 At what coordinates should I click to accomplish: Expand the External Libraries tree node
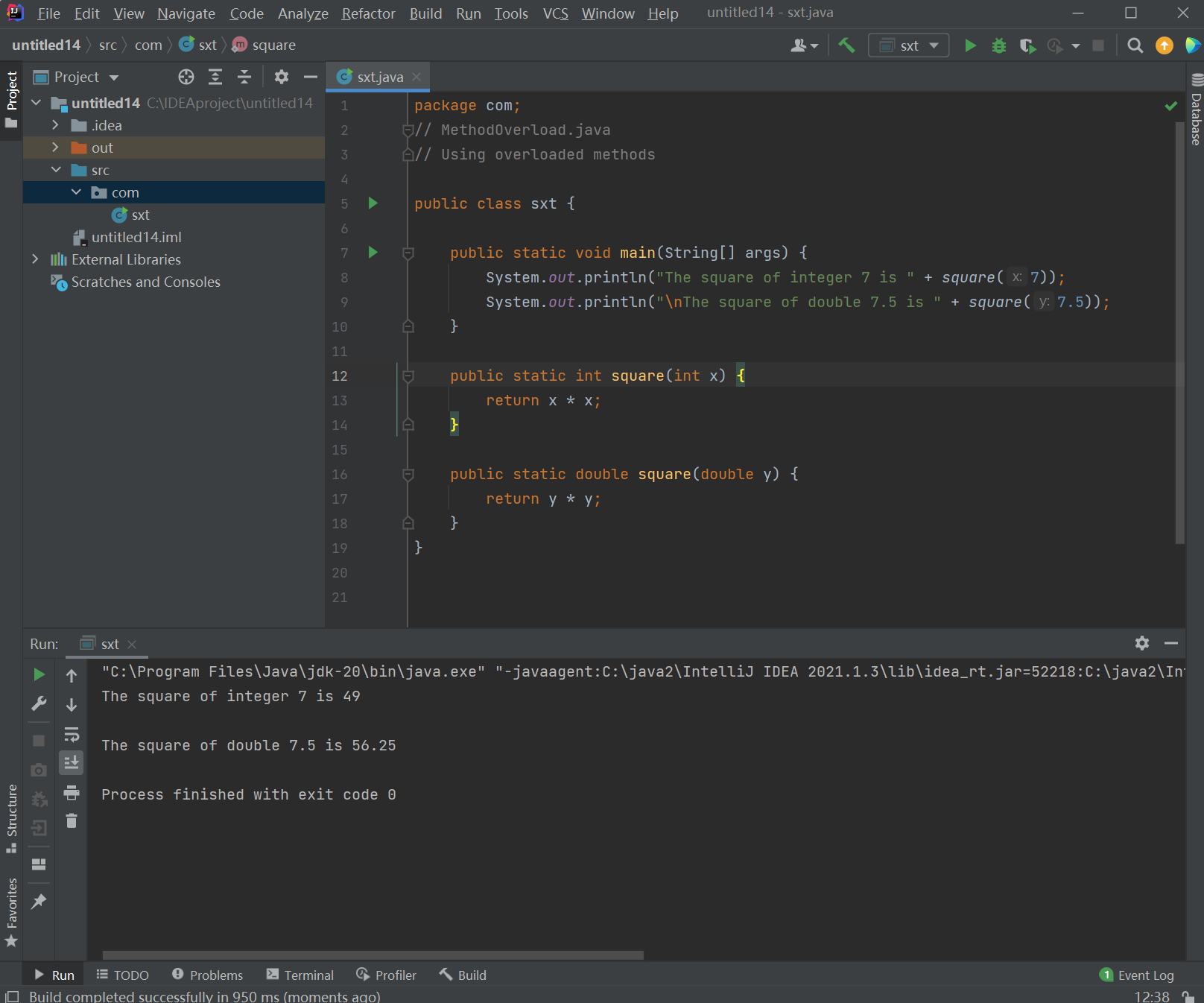35,259
